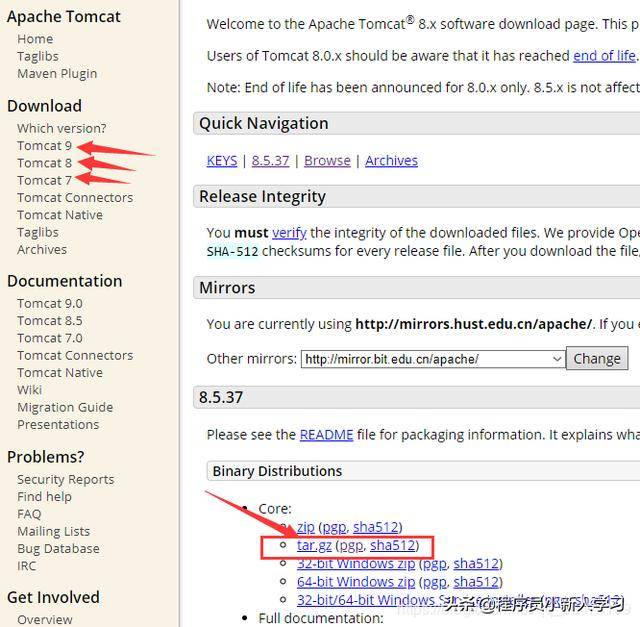Open the KEYS link in Quick Navigation

[x=222, y=161]
